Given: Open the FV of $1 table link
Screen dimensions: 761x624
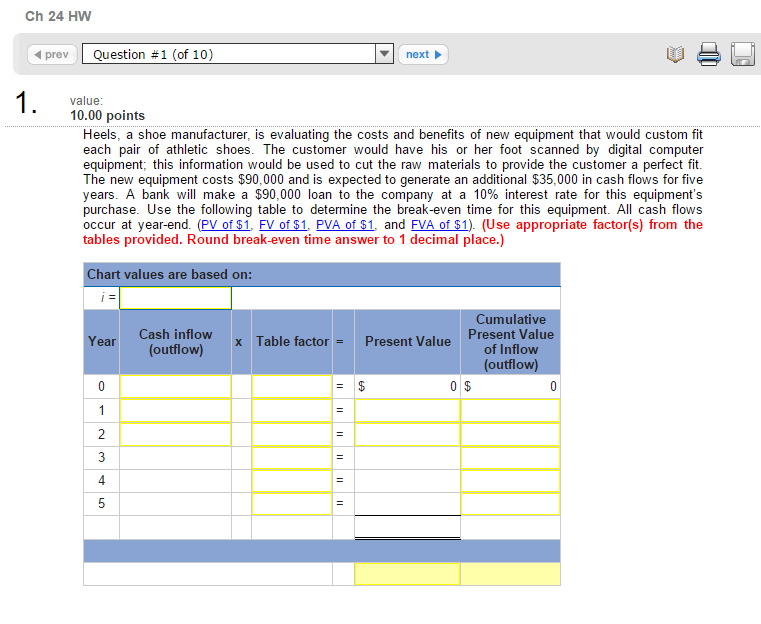Looking at the screenshot, I should click(x=282, y=225).
